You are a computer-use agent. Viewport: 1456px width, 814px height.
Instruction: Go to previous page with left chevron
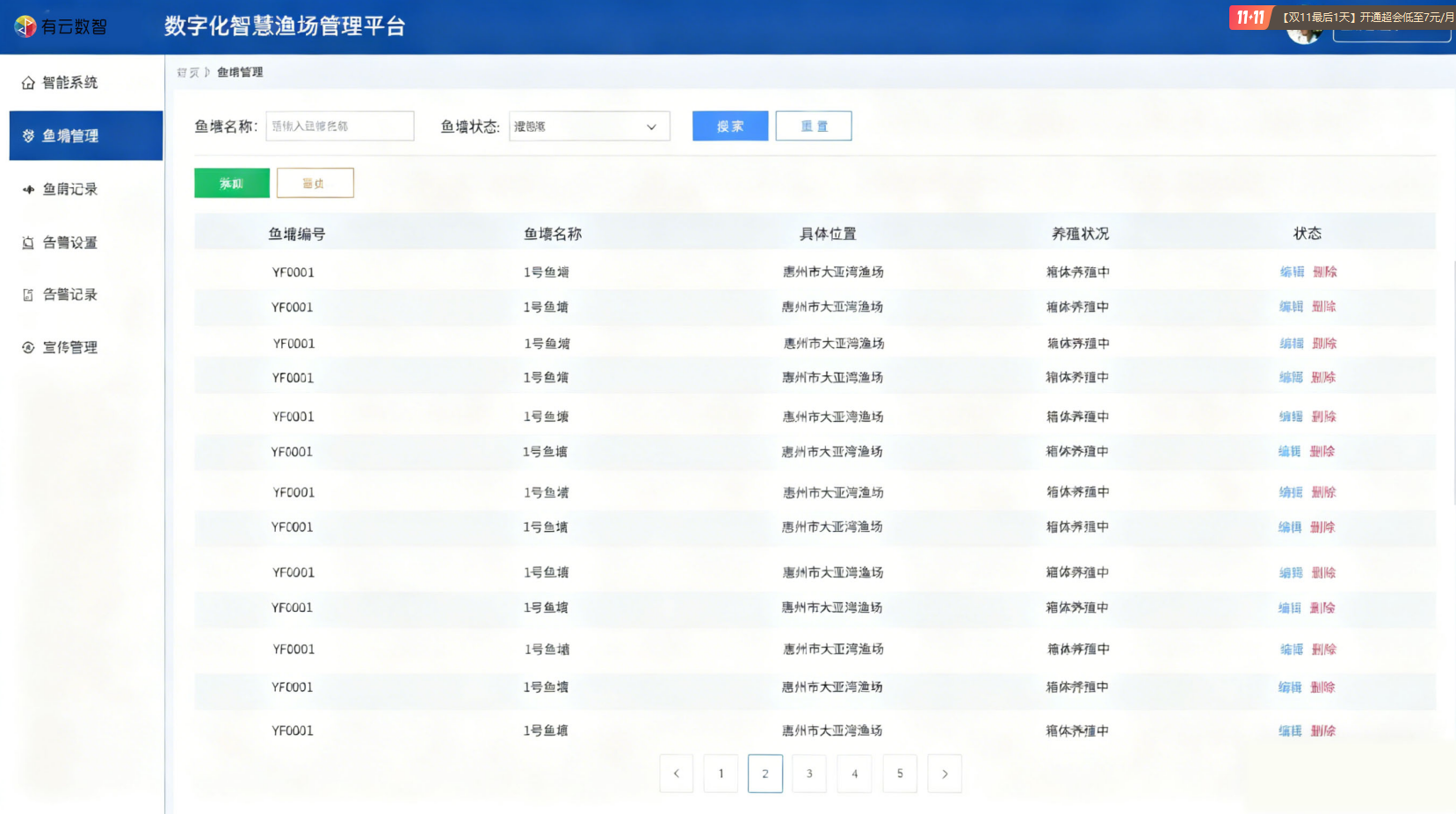point(676,774)
